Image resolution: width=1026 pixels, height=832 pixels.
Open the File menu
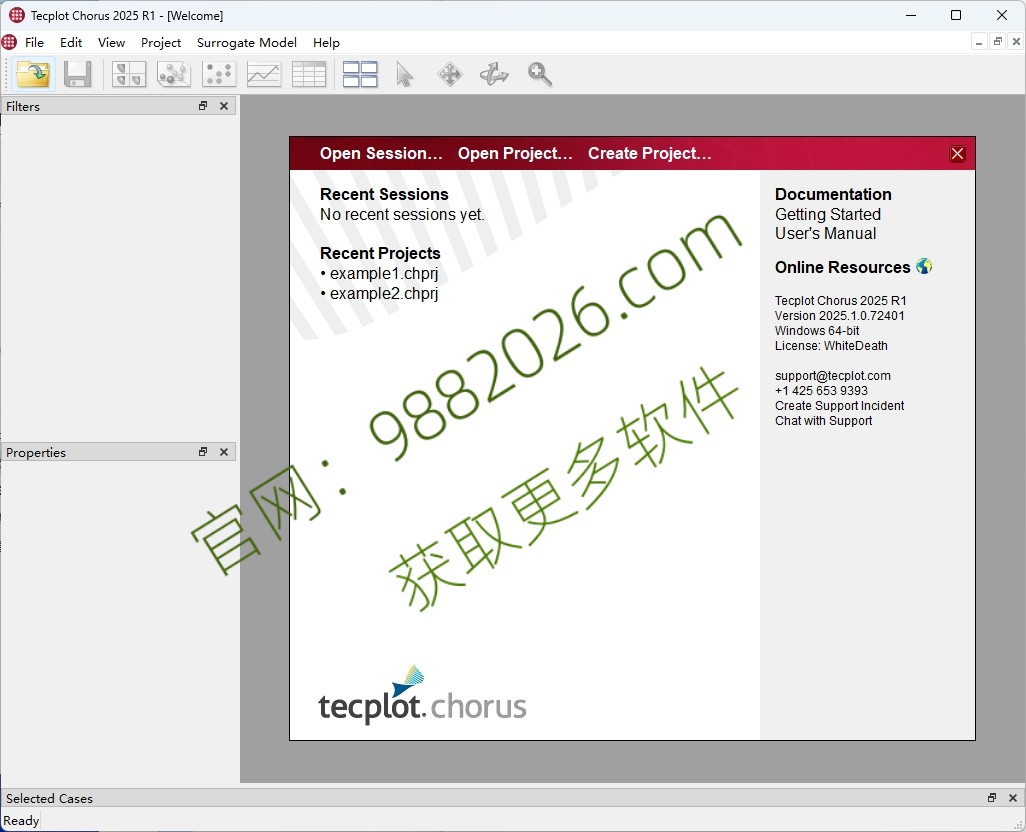(x=34, y=43)
